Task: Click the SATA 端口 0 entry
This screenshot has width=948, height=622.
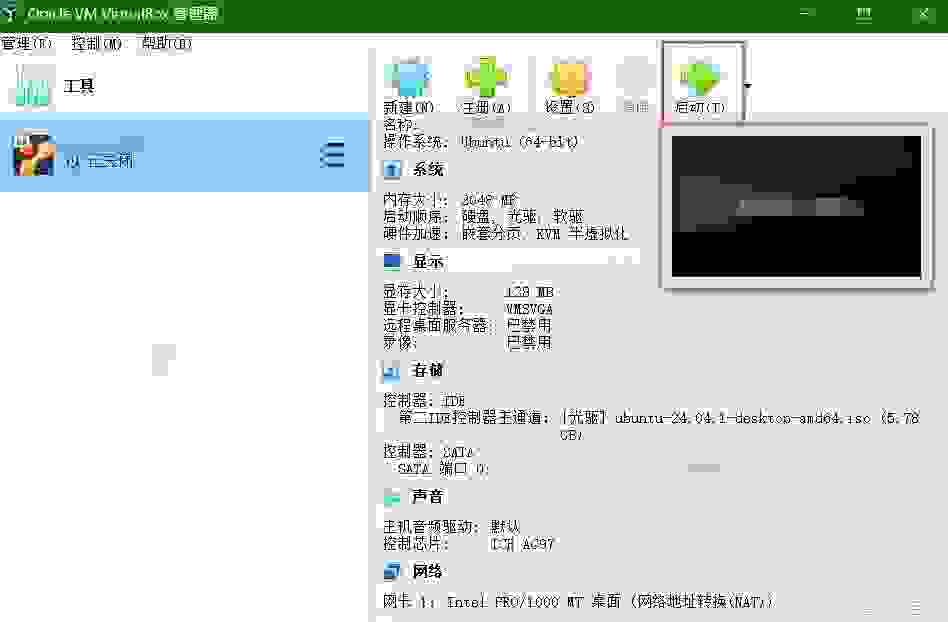Action: [x=442, y=468]
